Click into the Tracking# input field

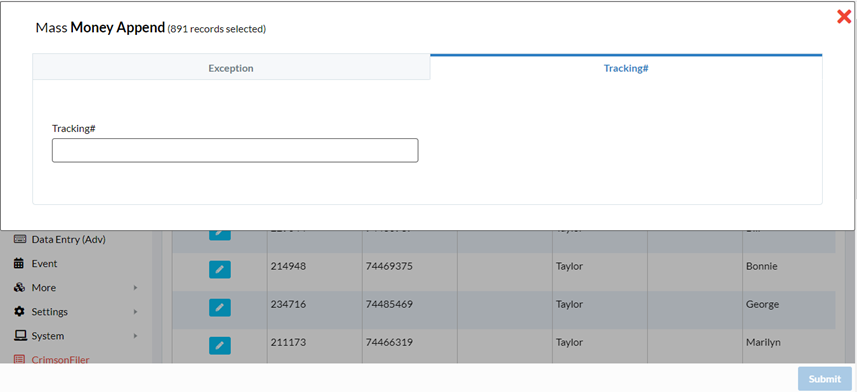click(235, 150)
